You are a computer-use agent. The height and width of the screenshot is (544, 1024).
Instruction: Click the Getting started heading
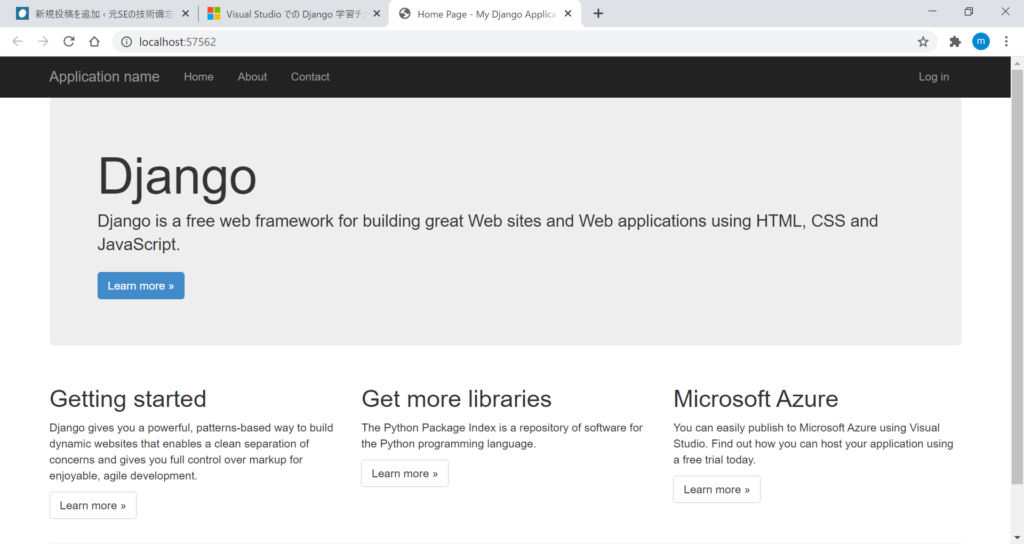coord(128,399)
